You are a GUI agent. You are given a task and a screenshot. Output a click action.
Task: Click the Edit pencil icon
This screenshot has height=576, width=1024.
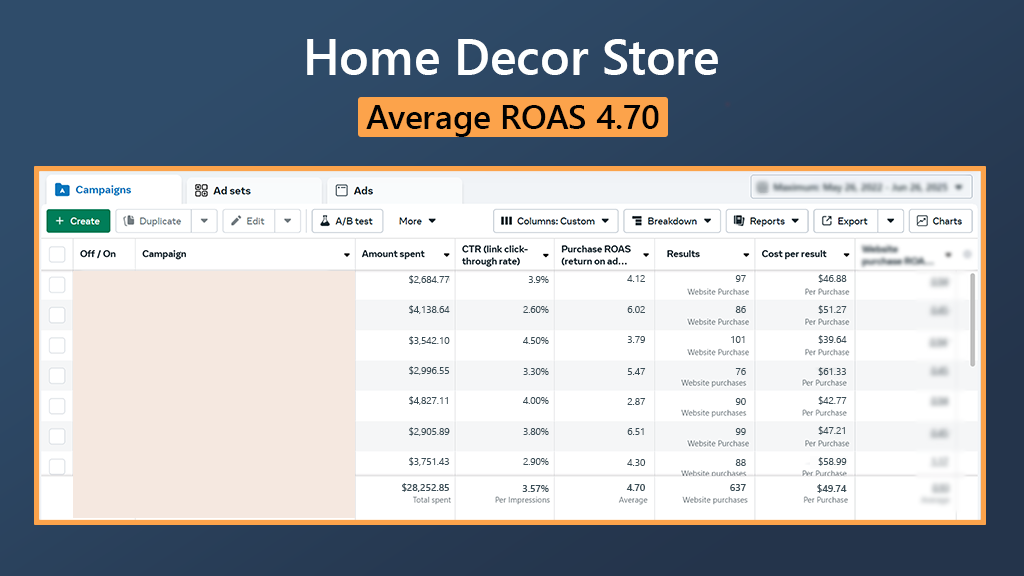pos(235,221)
